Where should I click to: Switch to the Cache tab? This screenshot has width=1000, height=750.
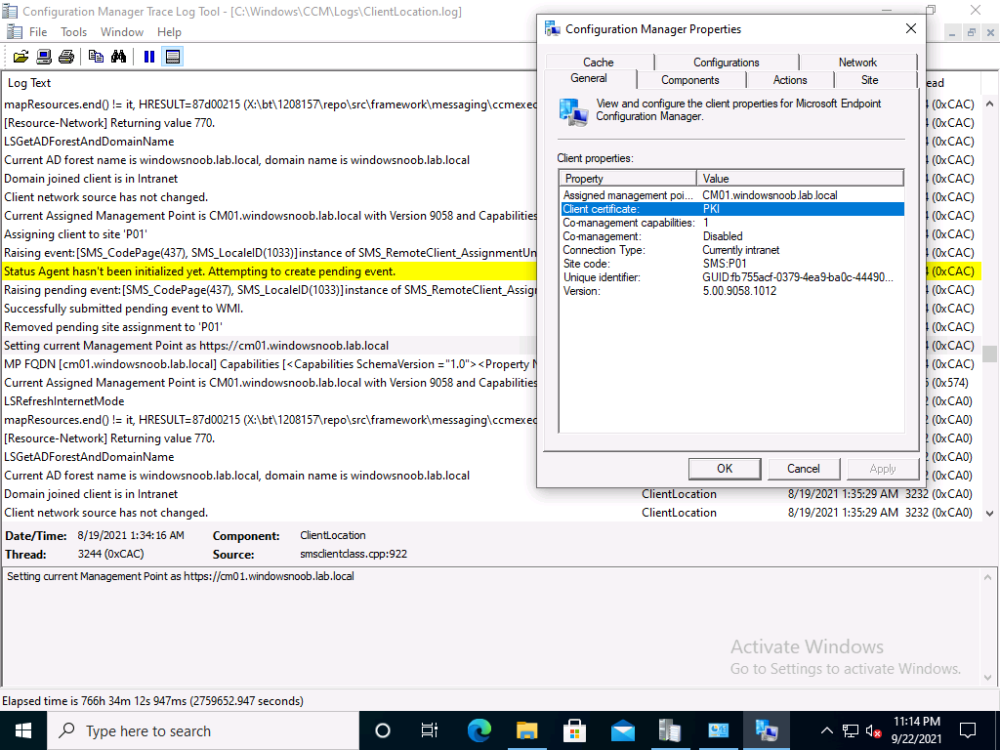pyautogui.click(x=598, y=62)
